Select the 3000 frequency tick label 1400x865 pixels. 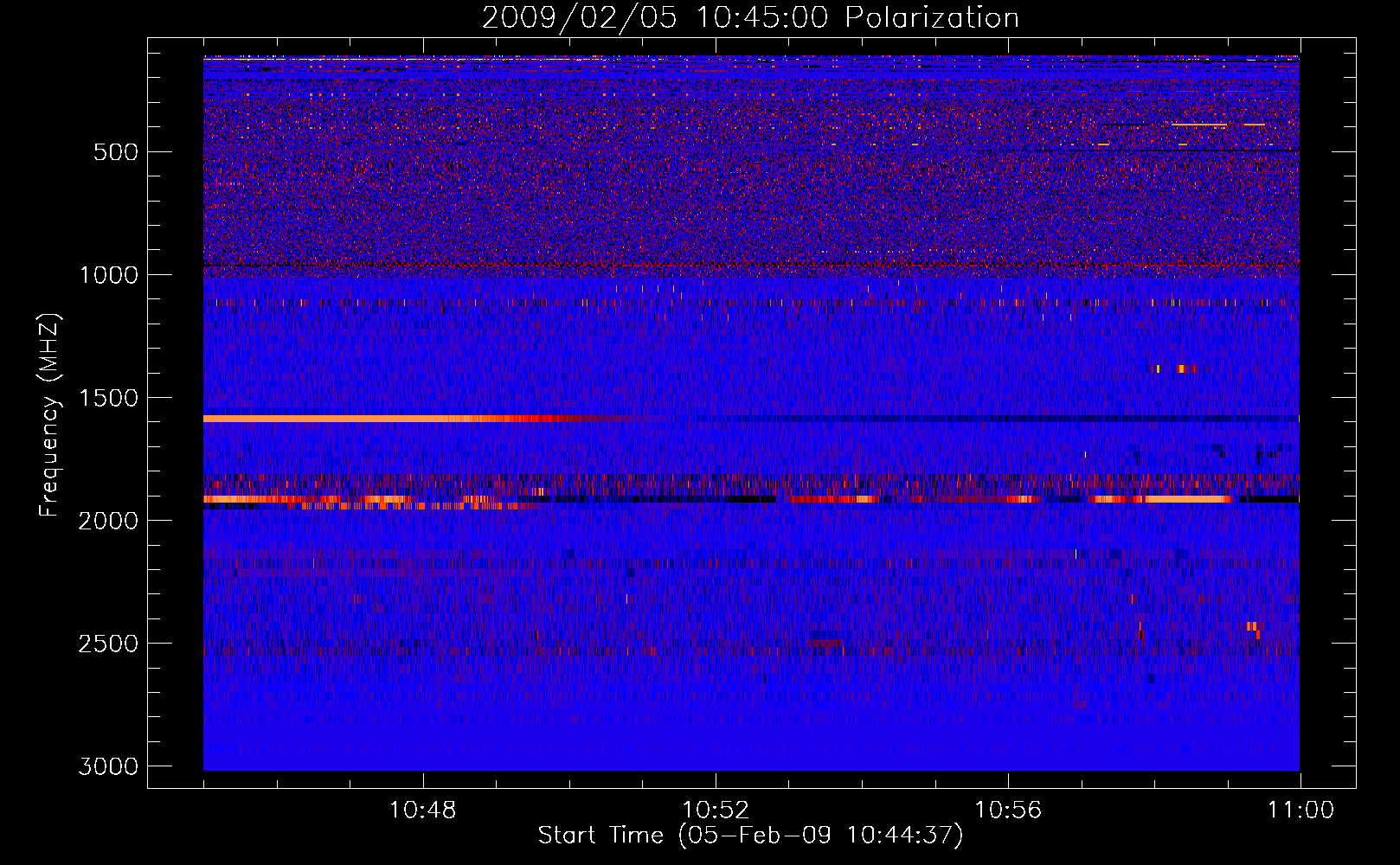[108, 766]
